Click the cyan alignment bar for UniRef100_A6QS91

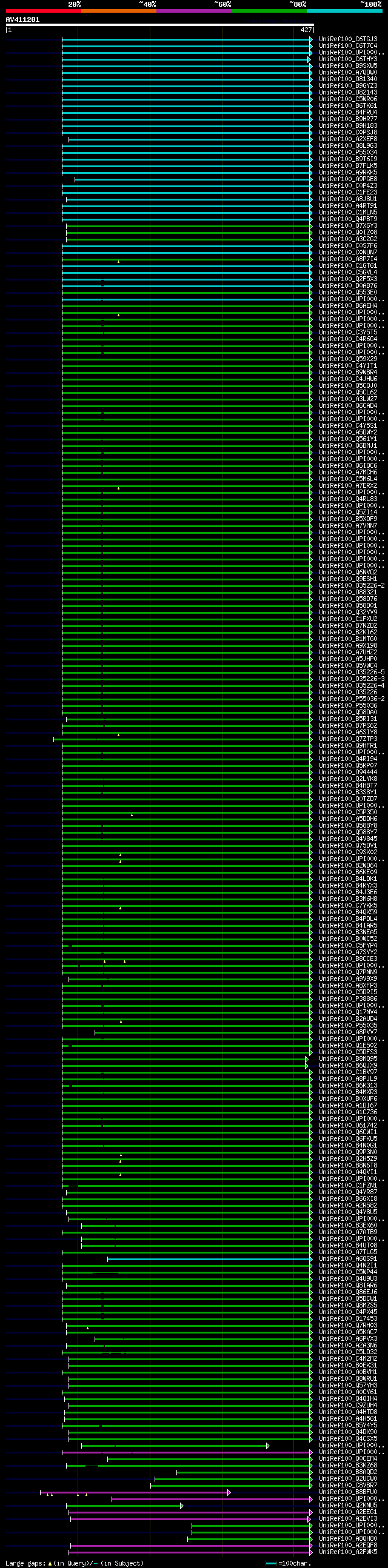click(x=210, y=1258)
